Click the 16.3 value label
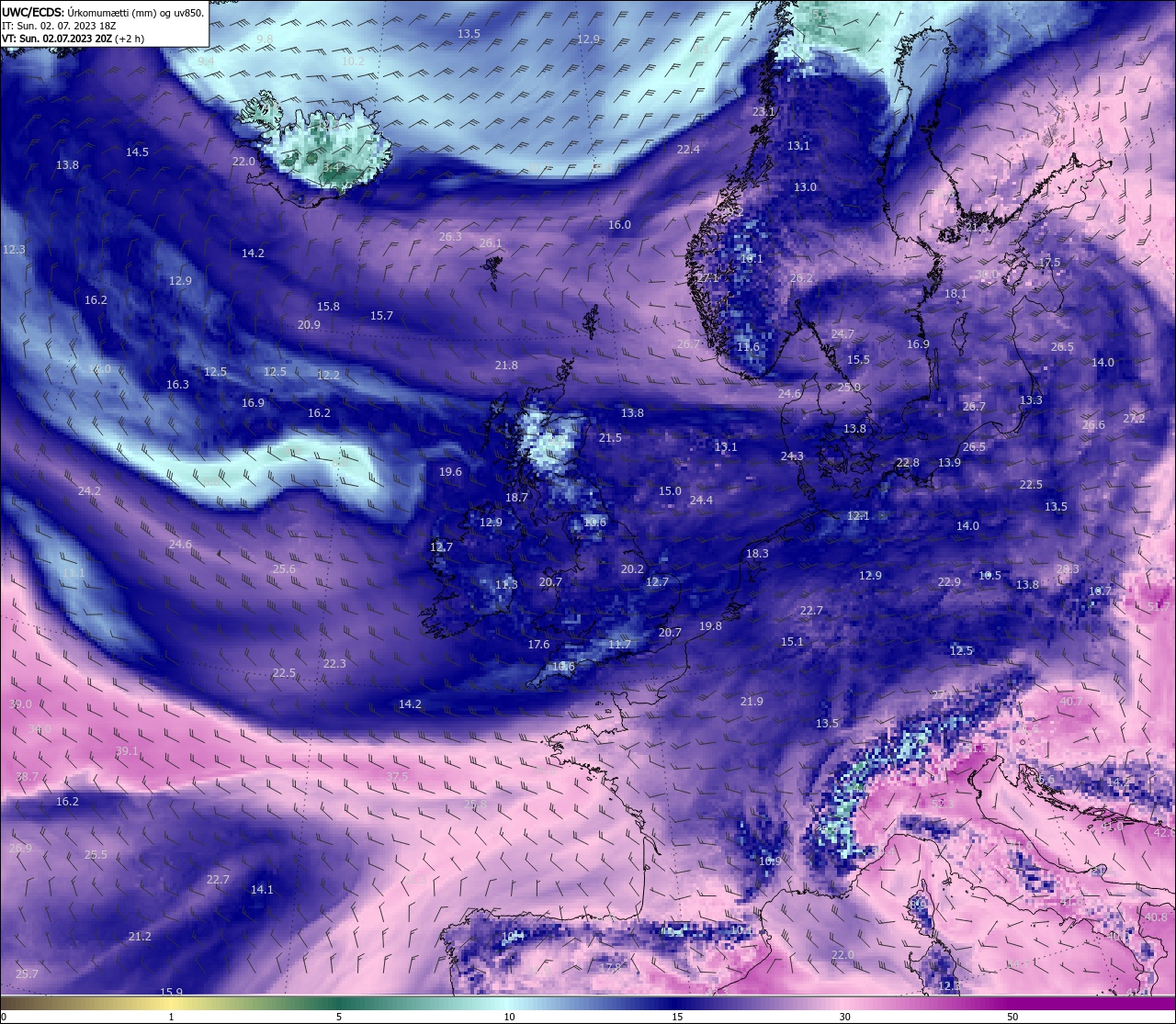 coord(177,385)
